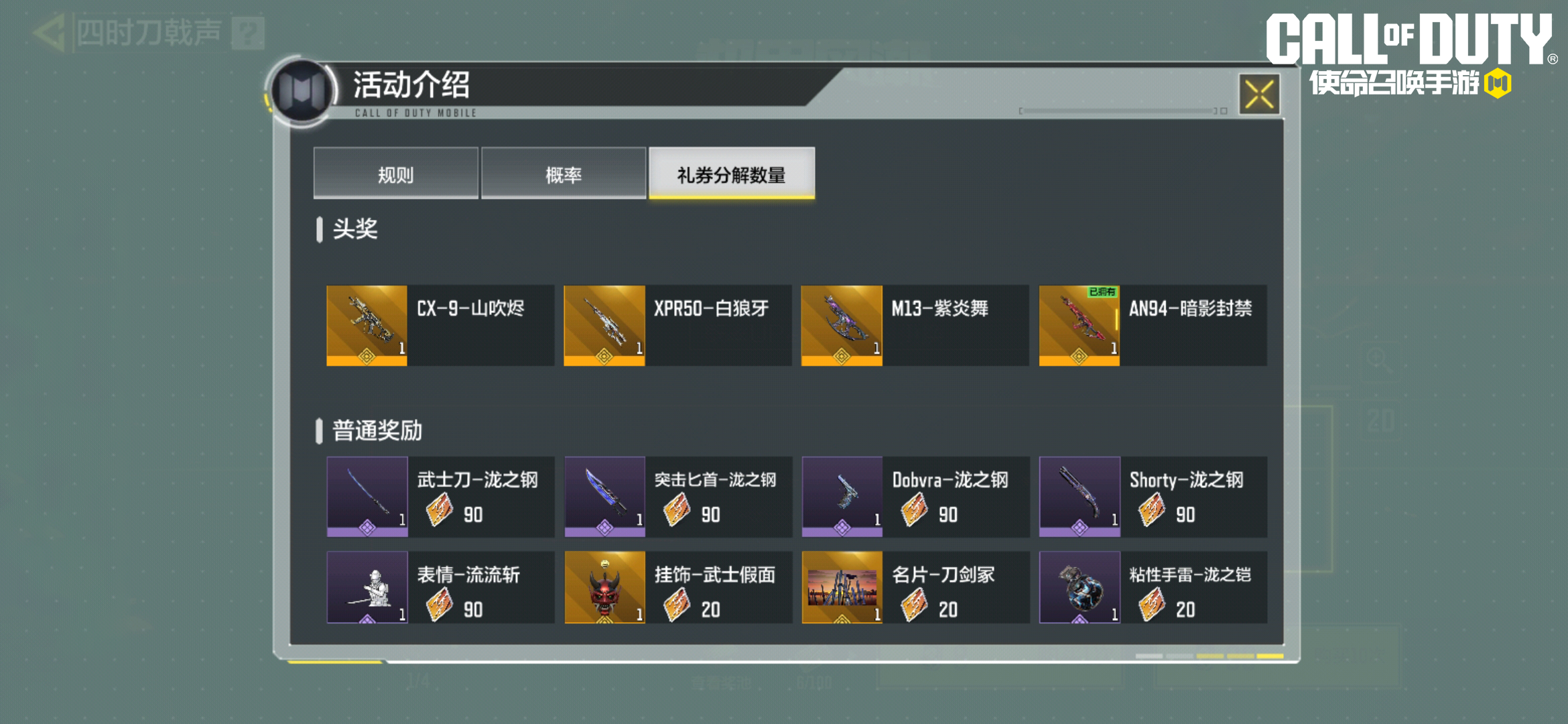The image size is (1568, 724).
Task: Select the 表情-流流斩 emote icon
Action: tap(367, 587)
